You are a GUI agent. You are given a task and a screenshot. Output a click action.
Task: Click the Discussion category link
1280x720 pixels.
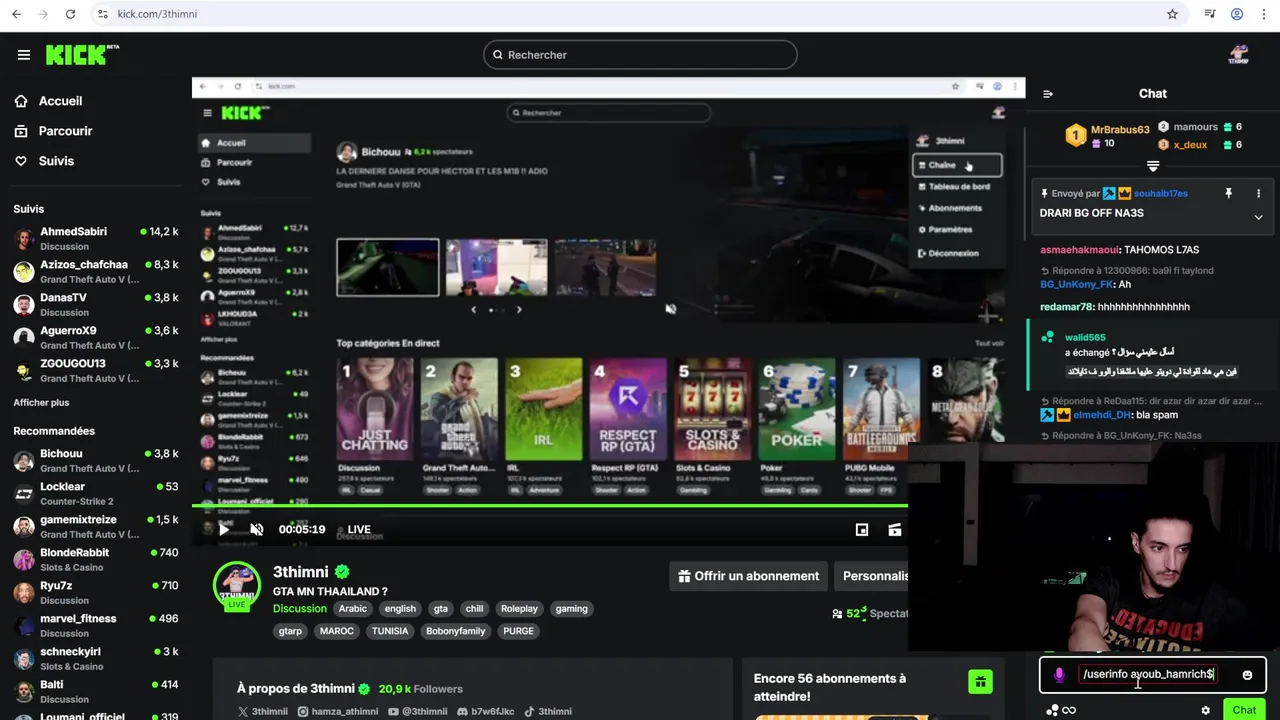[300, 608]
